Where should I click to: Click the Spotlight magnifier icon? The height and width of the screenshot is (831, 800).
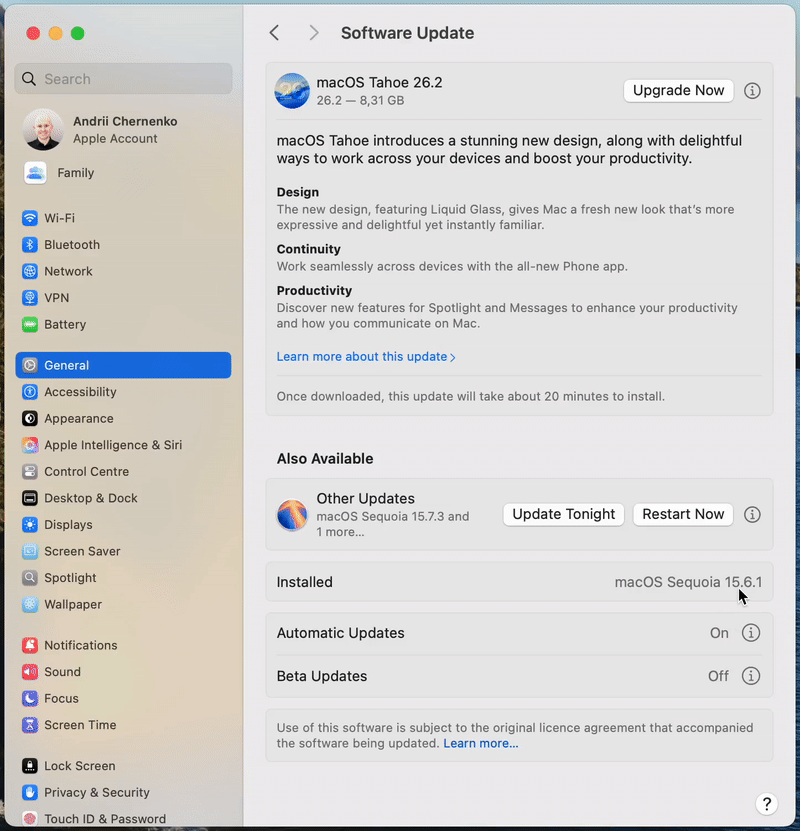click(x=30, y=577)
